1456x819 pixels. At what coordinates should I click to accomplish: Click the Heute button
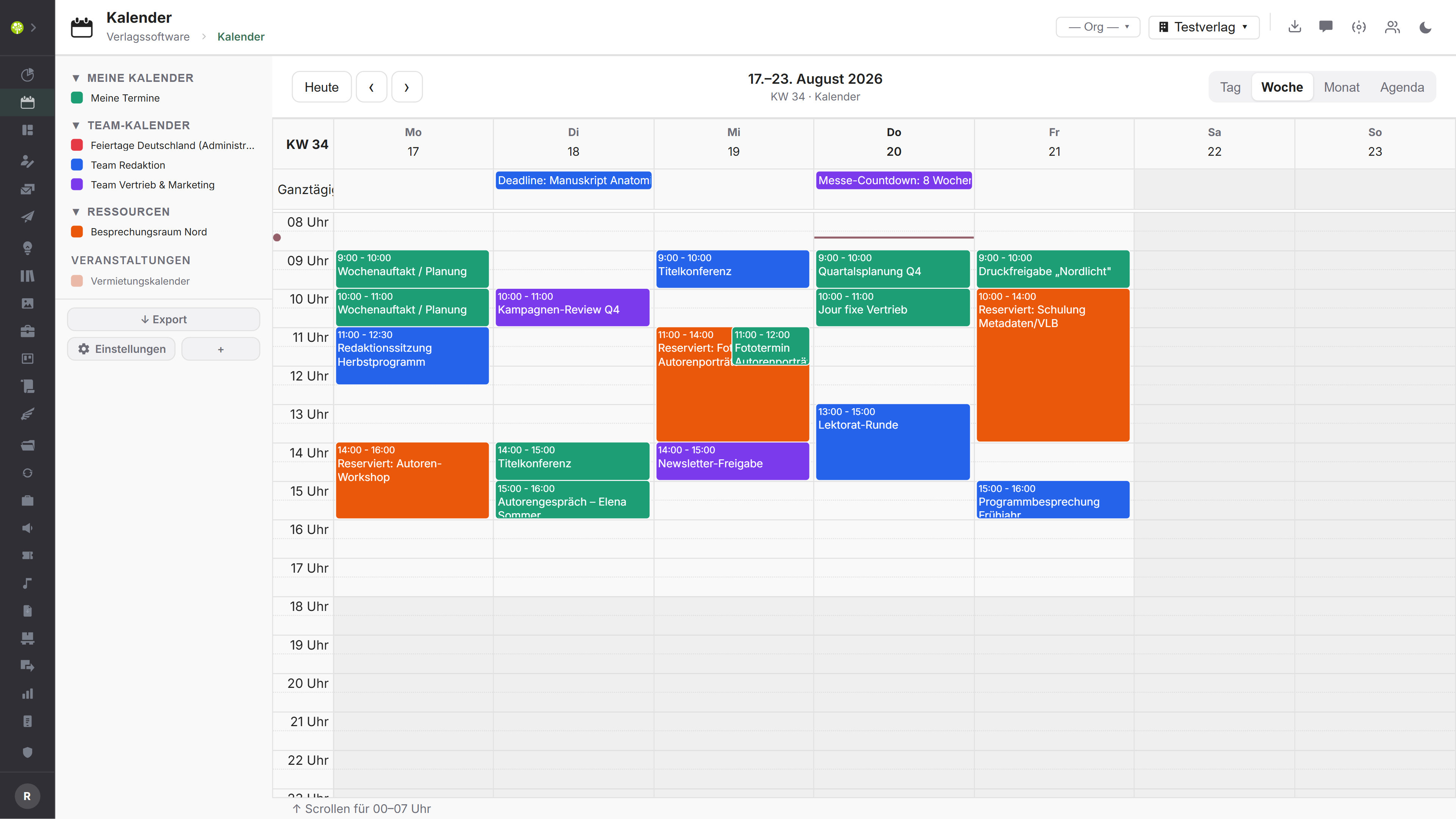click(322, 87)
